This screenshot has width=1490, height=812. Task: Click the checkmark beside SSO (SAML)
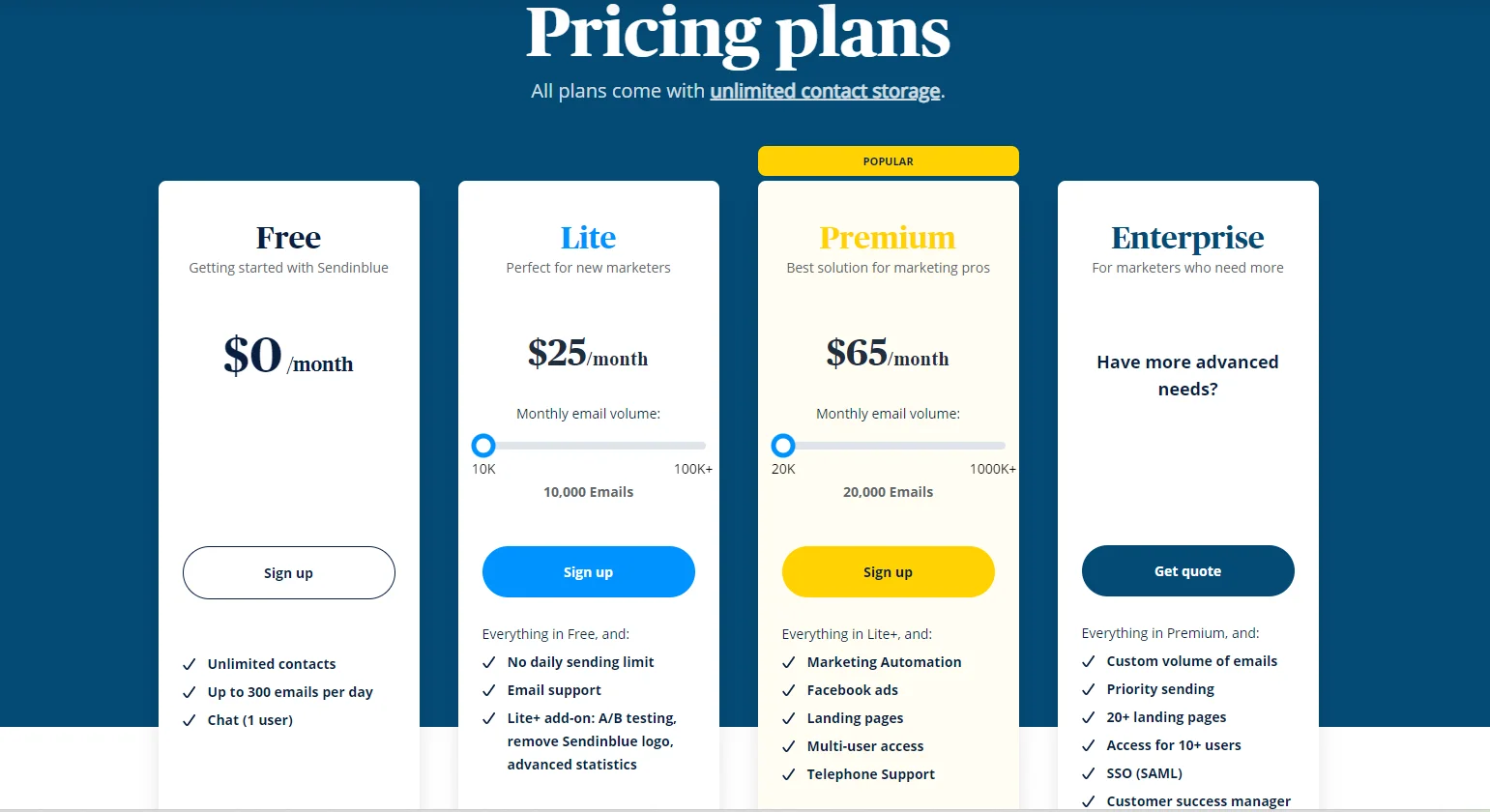[1089, 773]
